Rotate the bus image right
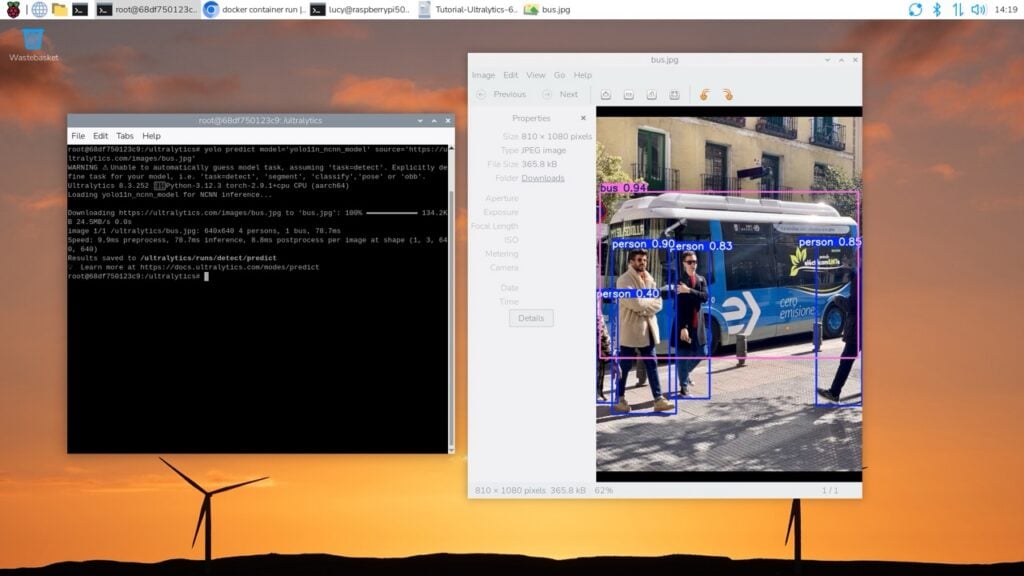 (728, 94)
